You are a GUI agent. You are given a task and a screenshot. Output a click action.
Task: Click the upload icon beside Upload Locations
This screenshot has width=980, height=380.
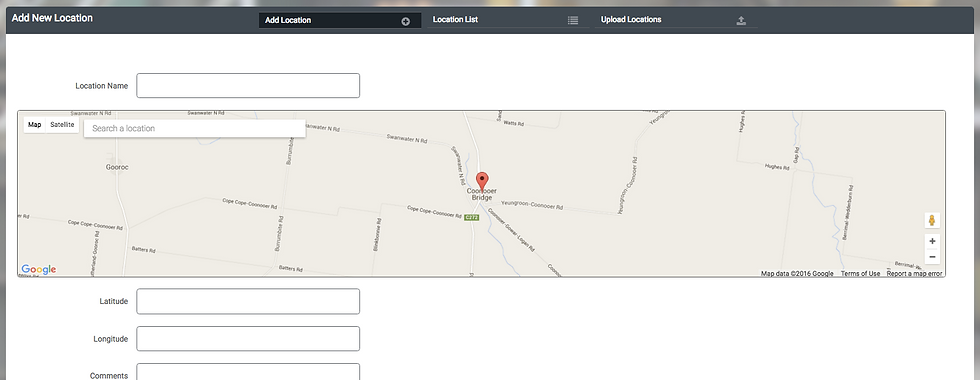point(741,20)
